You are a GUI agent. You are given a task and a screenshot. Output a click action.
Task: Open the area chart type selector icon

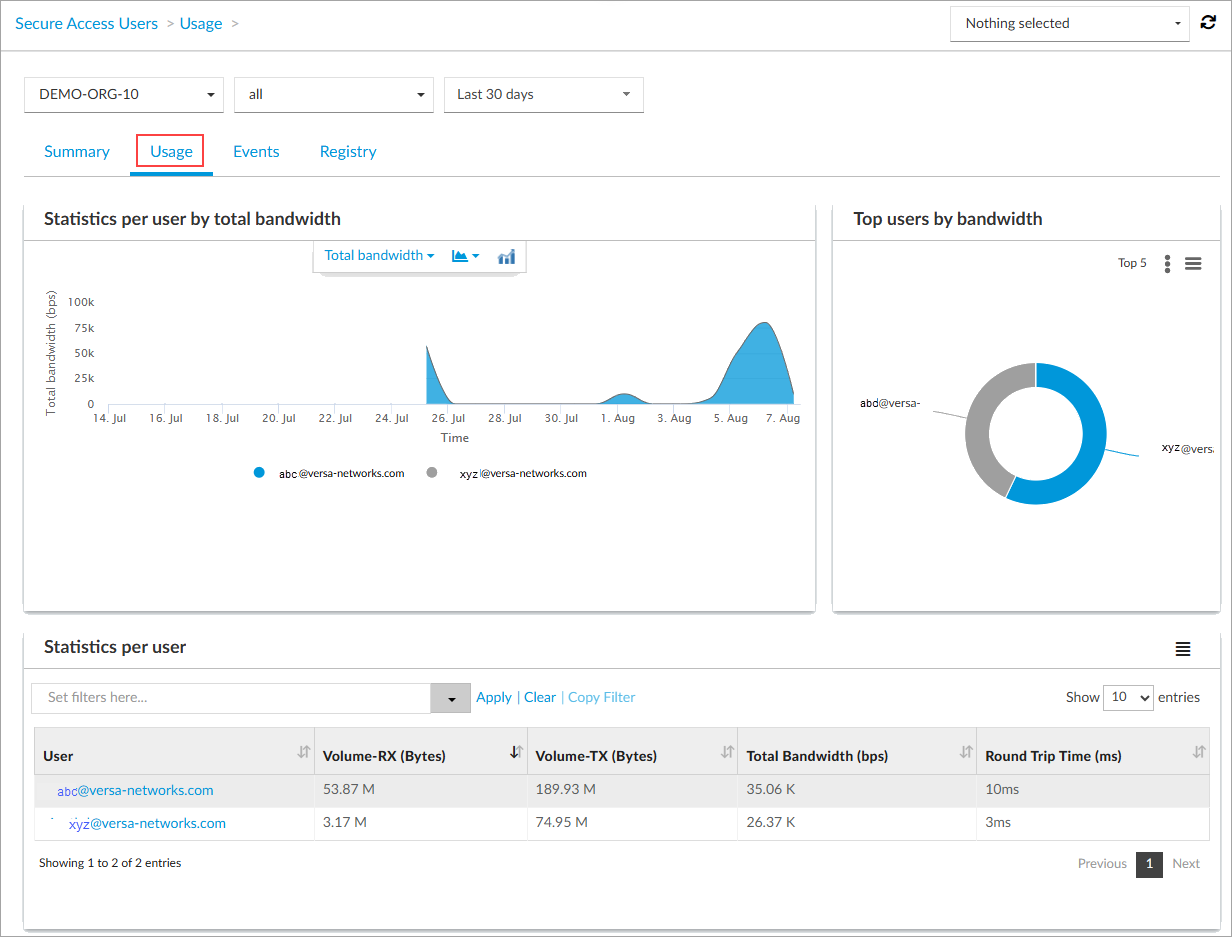point(465,256)
